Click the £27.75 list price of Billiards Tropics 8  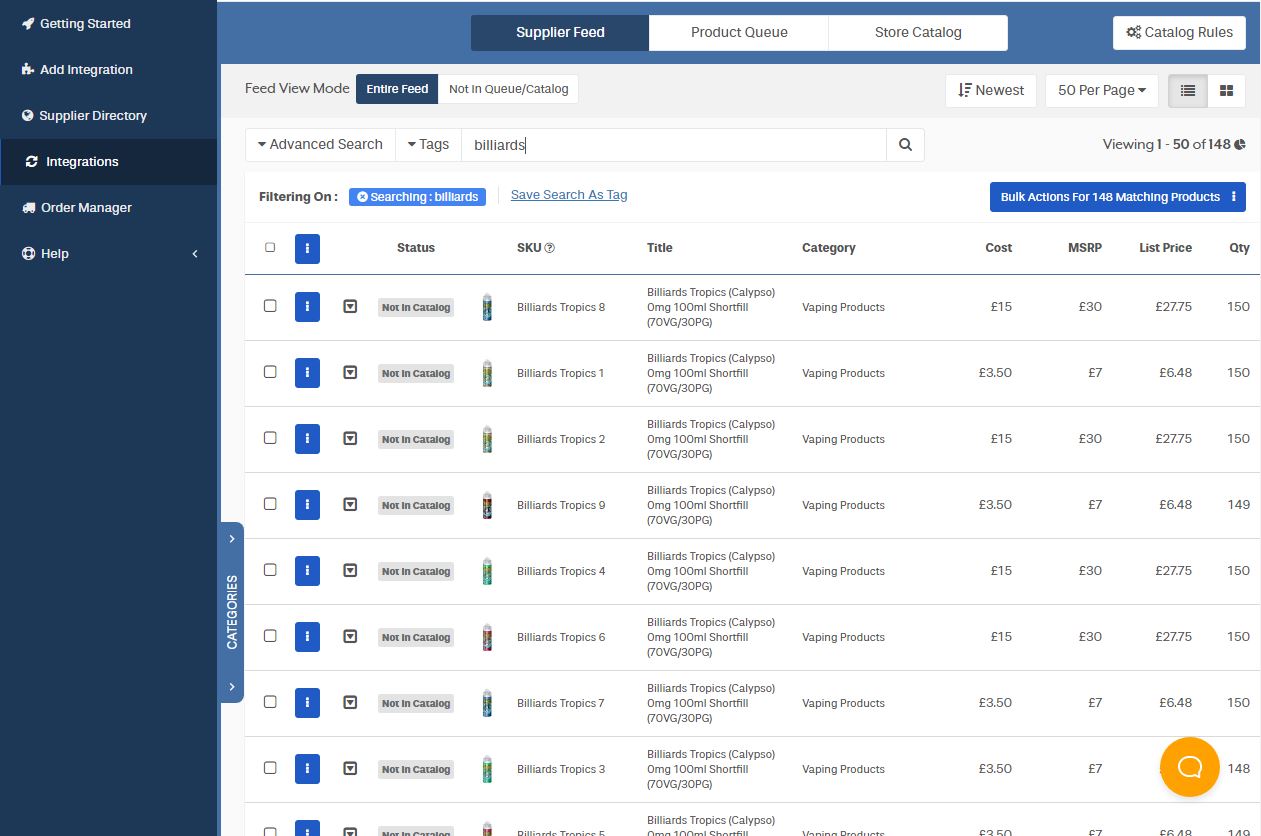click(x=1173, y=307)
